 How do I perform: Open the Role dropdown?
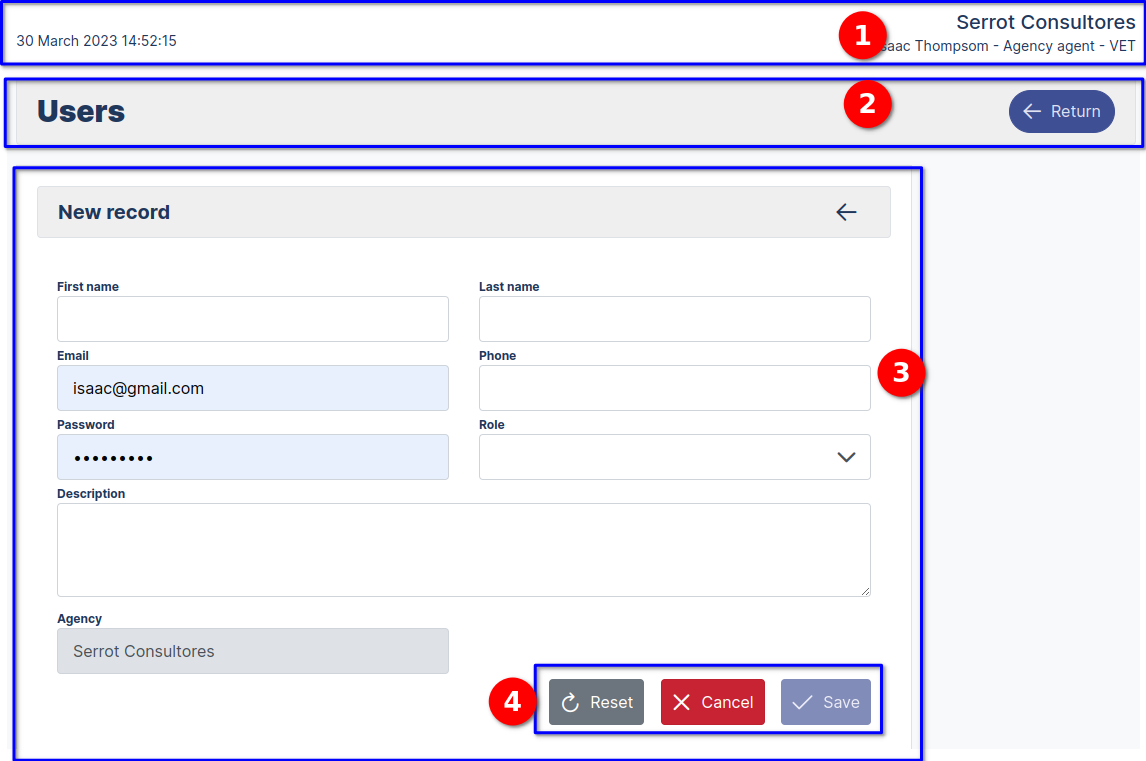click(674, 456)
